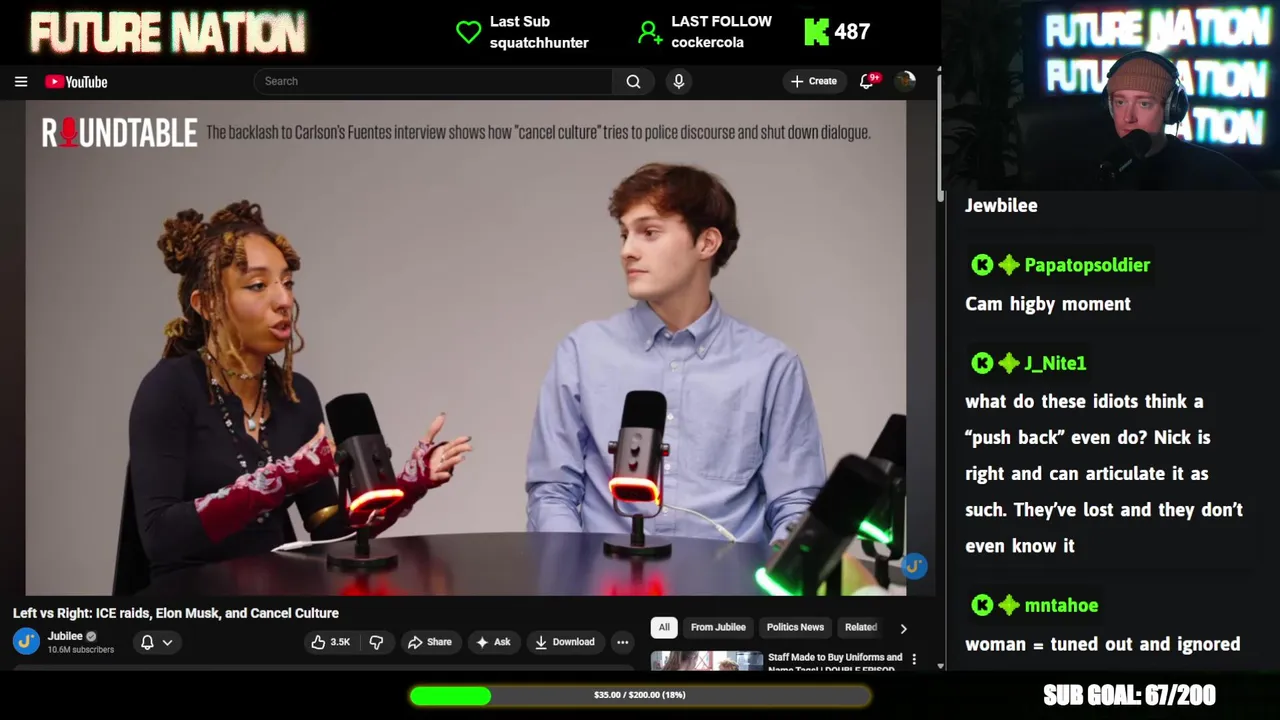The height and width of the screenshot is (720, 1280).
Task: Like the video with 3.5K likes
Action: pos(331,642)
